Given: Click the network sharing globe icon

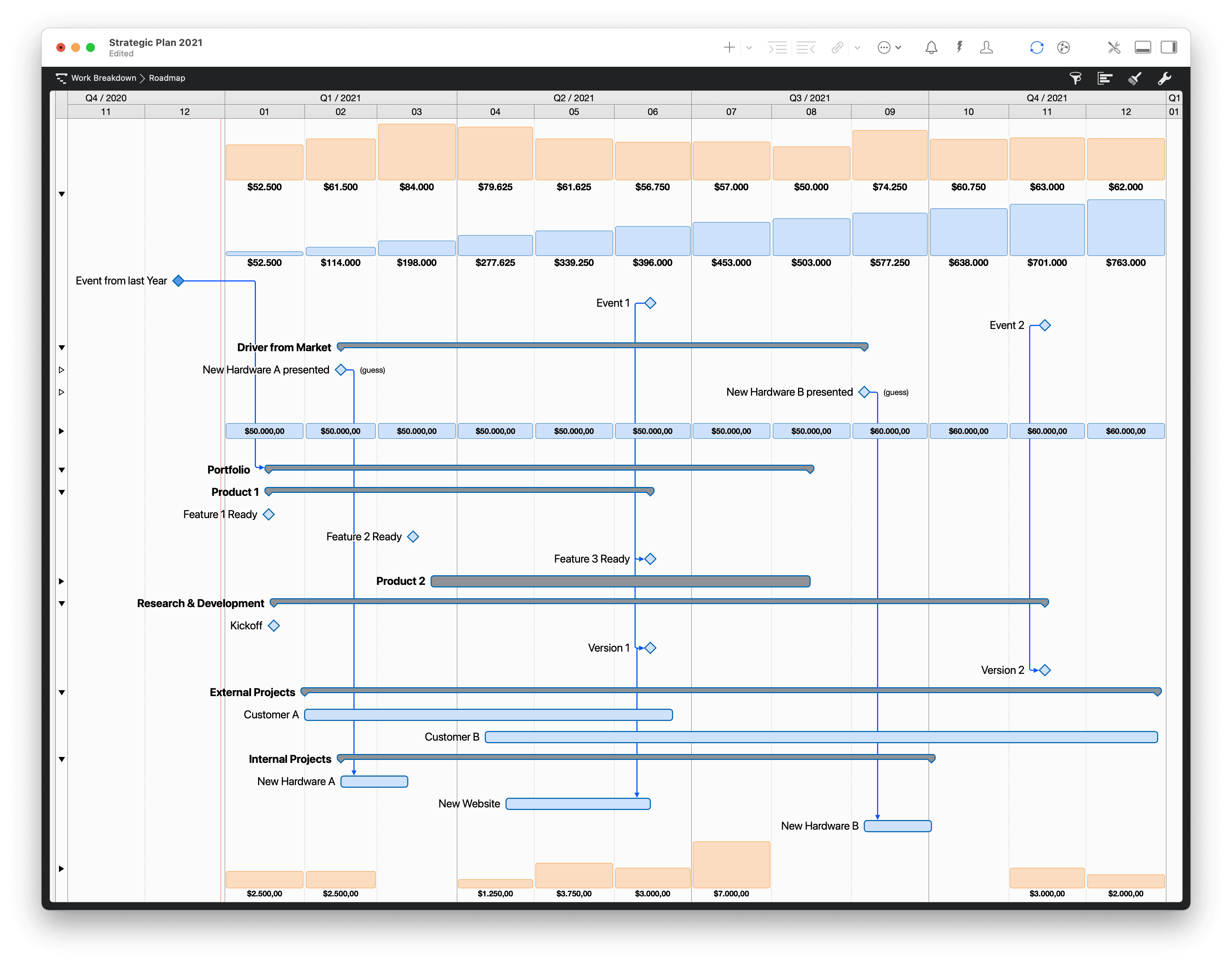Looking at the screenshot, I should 1063,47.
